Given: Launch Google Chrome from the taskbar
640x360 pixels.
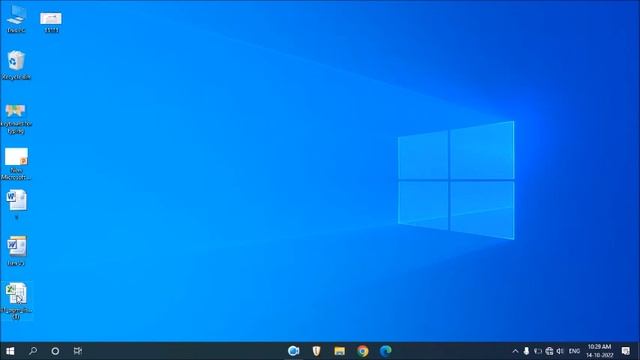Looking at the screenshot, I should pos(362,351).
